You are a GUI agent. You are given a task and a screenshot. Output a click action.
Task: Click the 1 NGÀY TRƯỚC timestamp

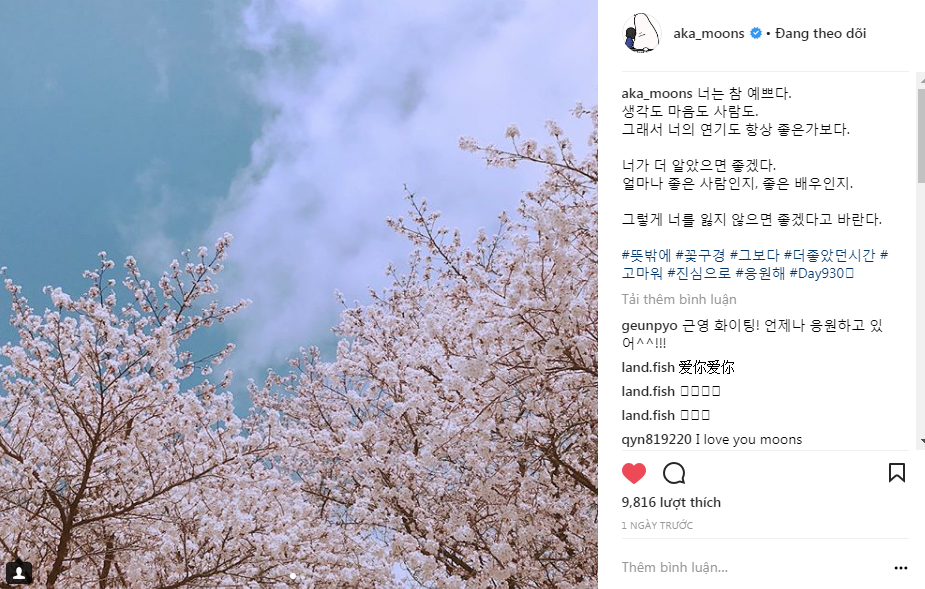coord(657,525)
